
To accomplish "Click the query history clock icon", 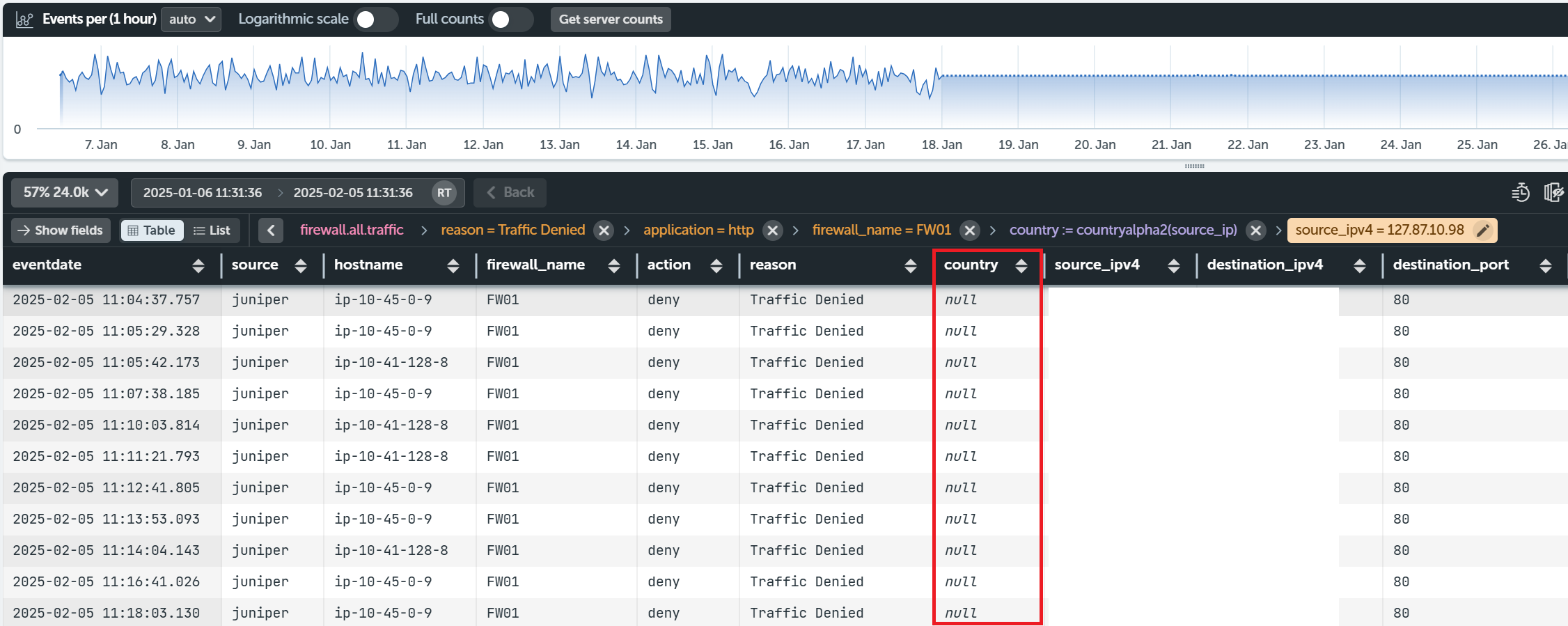I will pos(1521,192).
